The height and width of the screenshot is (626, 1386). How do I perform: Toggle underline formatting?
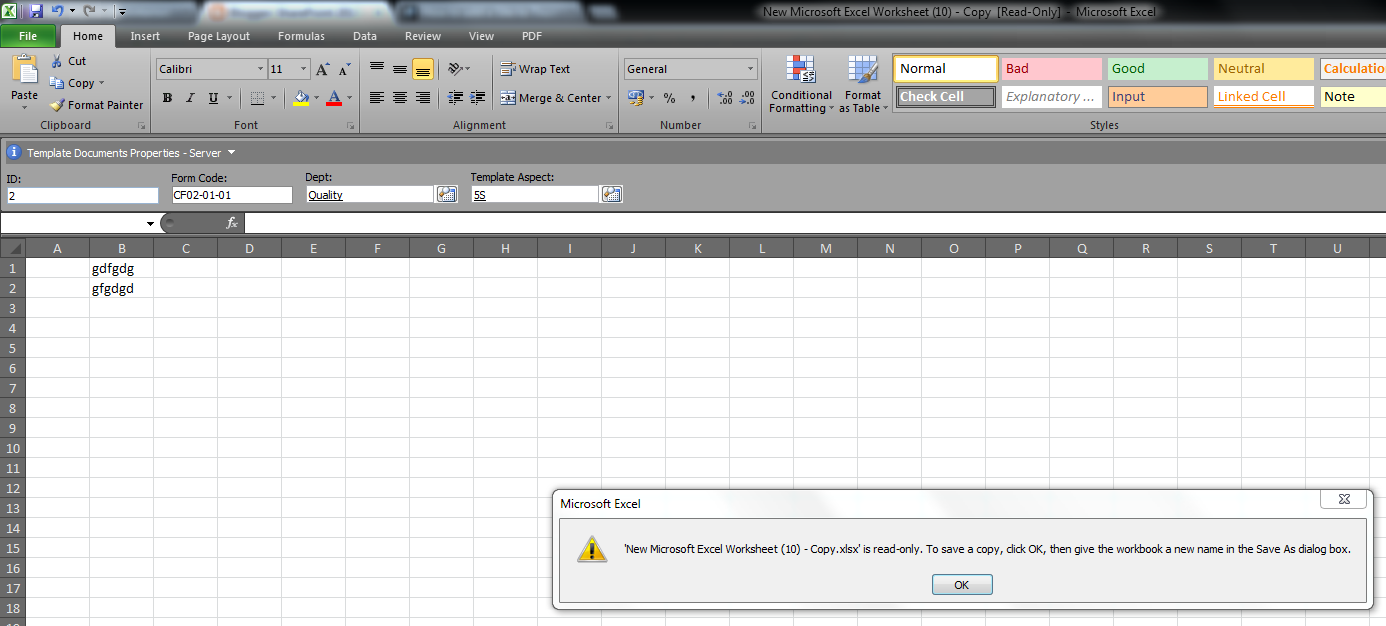(x=213, y=98)
